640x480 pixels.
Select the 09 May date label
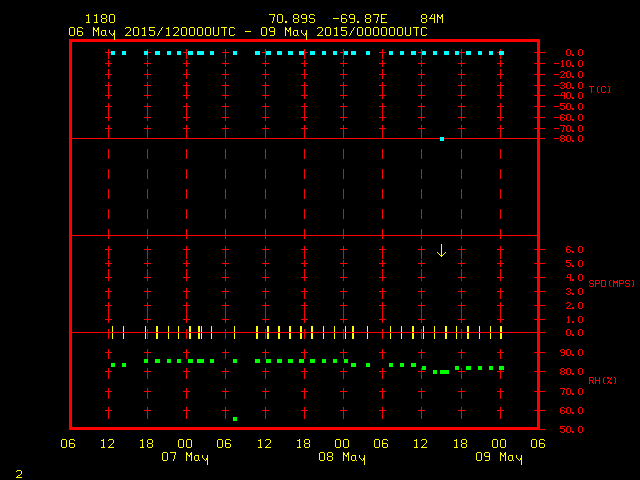tap(499, 457)
